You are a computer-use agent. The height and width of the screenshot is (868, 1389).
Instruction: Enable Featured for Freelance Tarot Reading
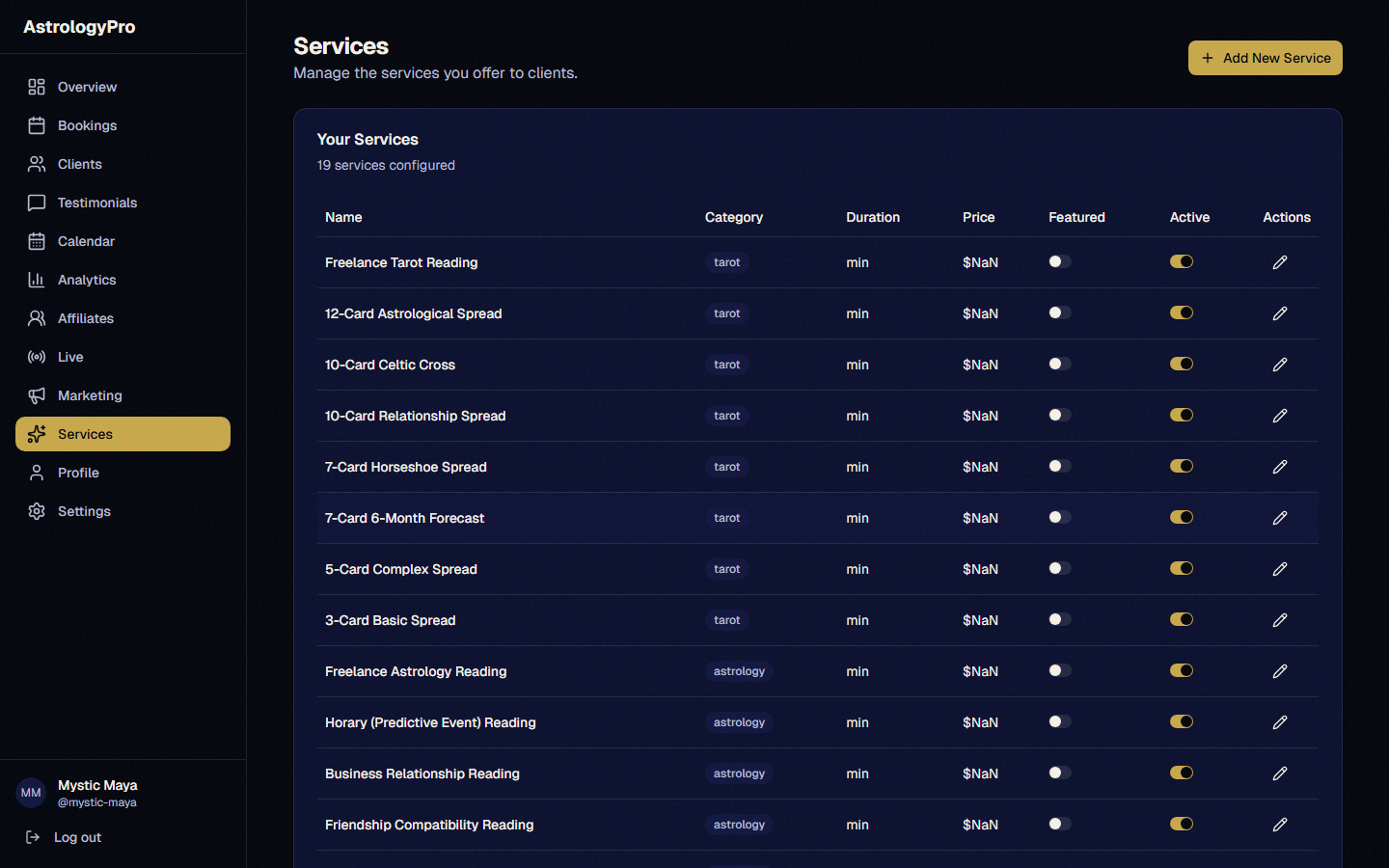1059,261
